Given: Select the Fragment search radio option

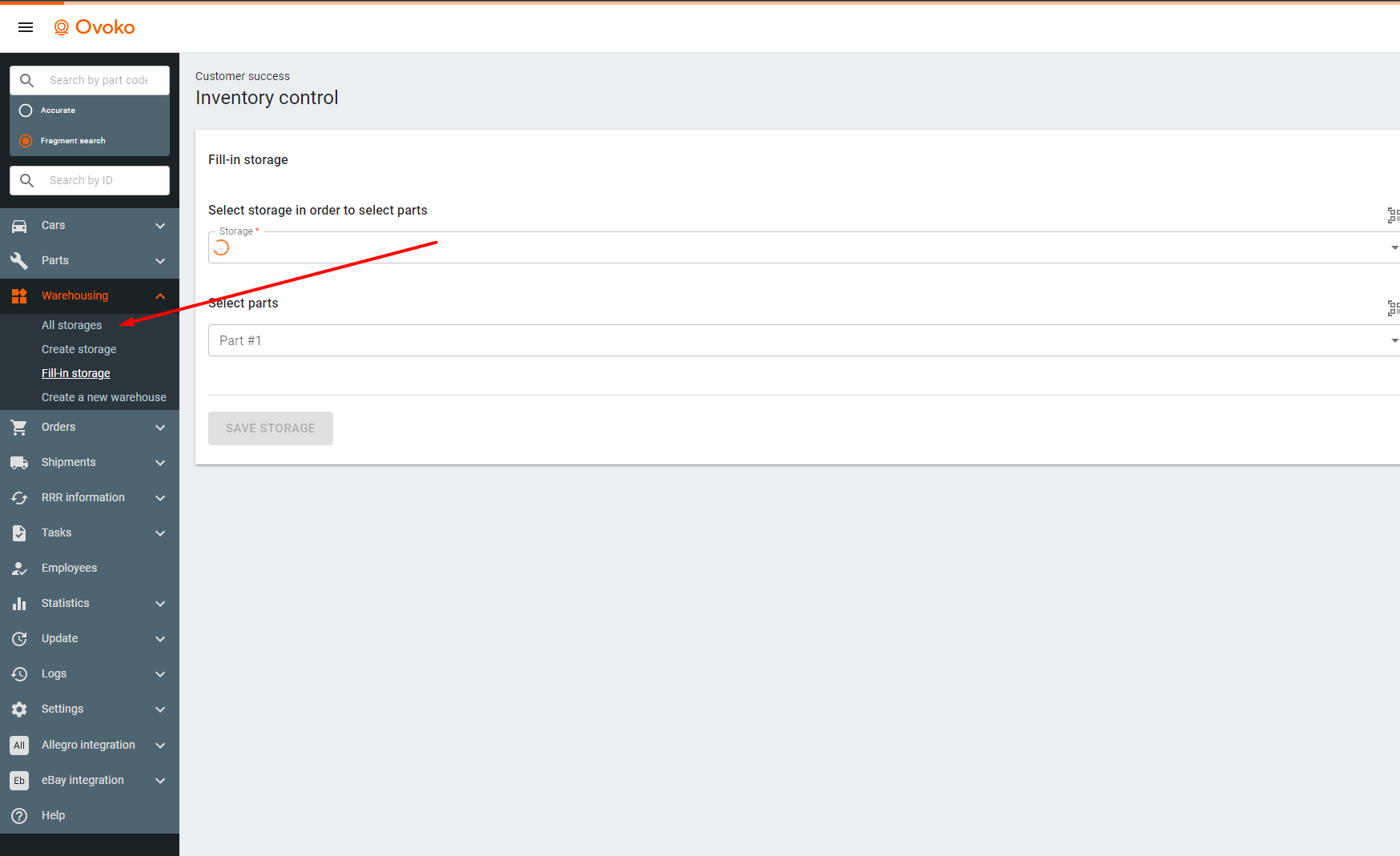Looking at the screenshot, I should click(x=26, y=141).
